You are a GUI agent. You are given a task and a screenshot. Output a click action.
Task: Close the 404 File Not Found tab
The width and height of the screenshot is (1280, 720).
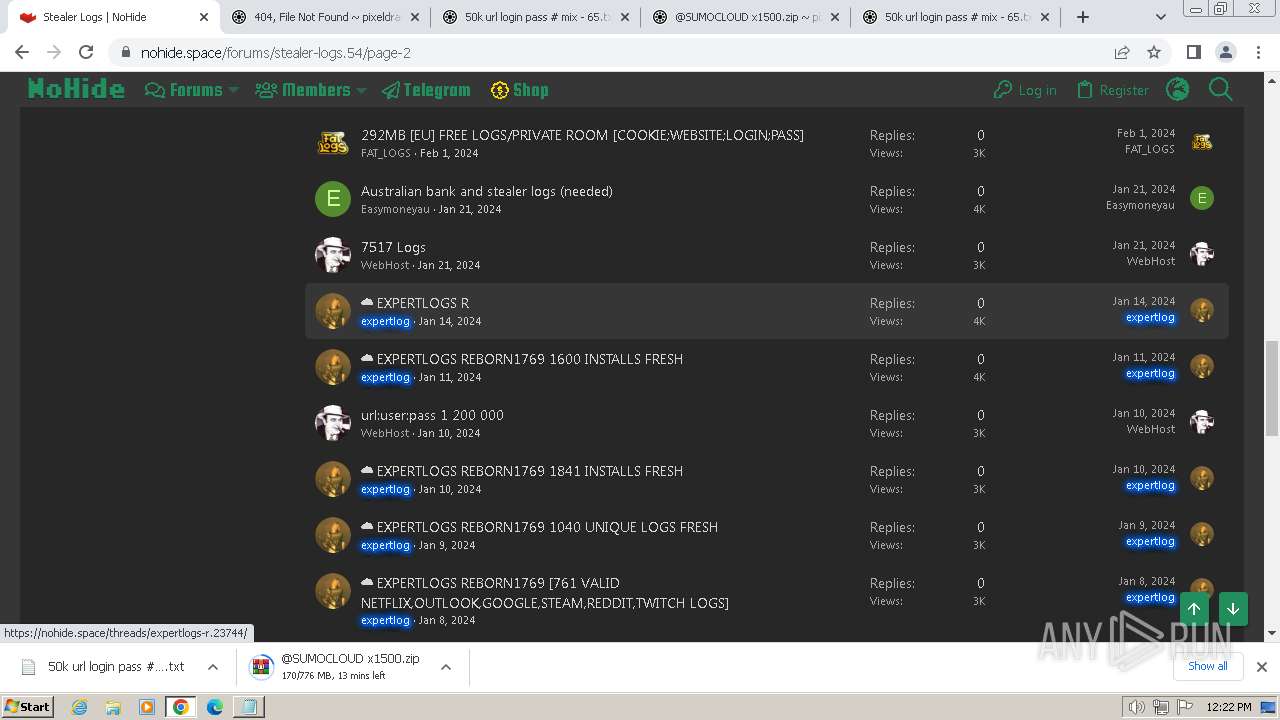coord(415,17)
